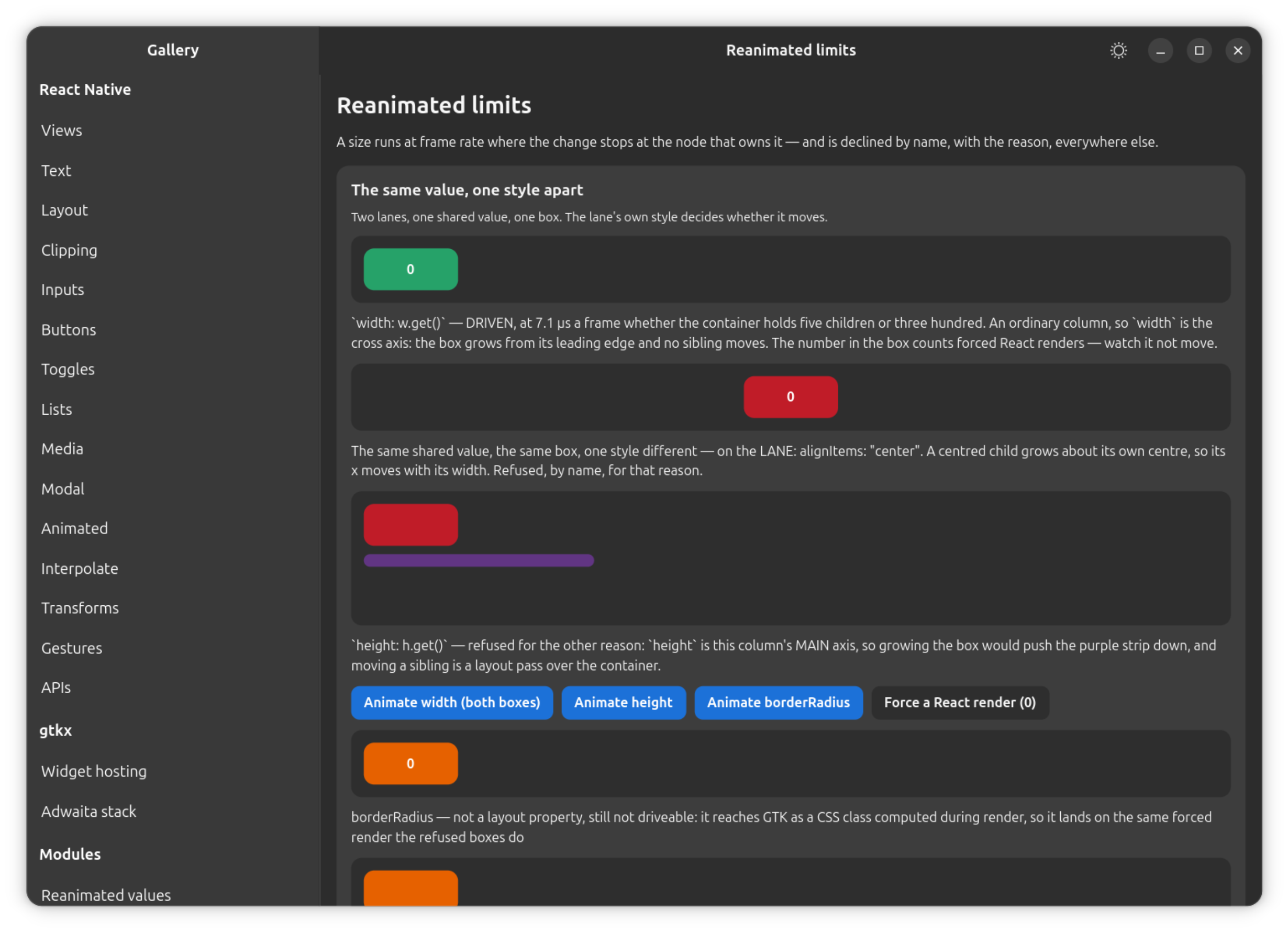This screenshot has width=1288, height=932.
Task: Minimize the Gallery window
Action: [1160, 51]
